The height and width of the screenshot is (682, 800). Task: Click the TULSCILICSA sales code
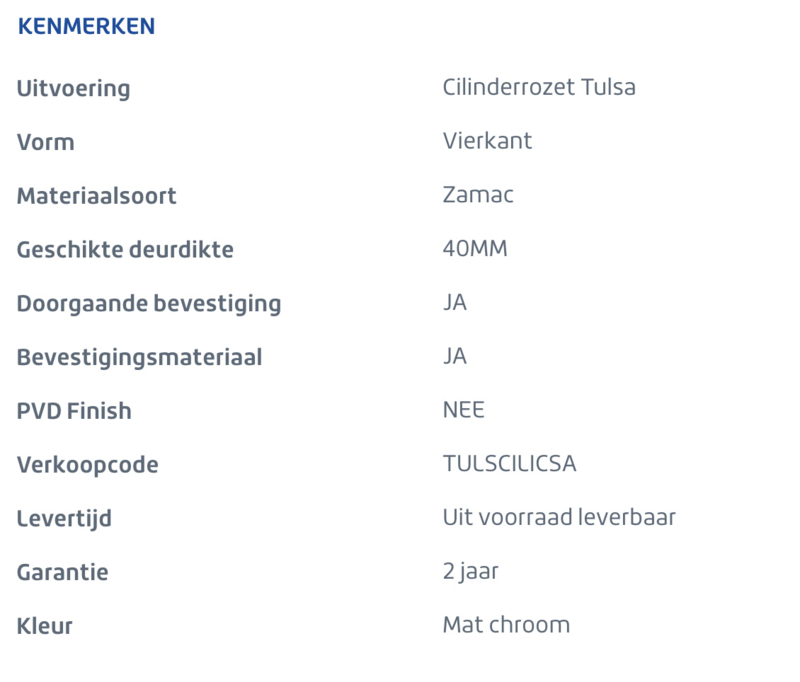coord(509,464)
